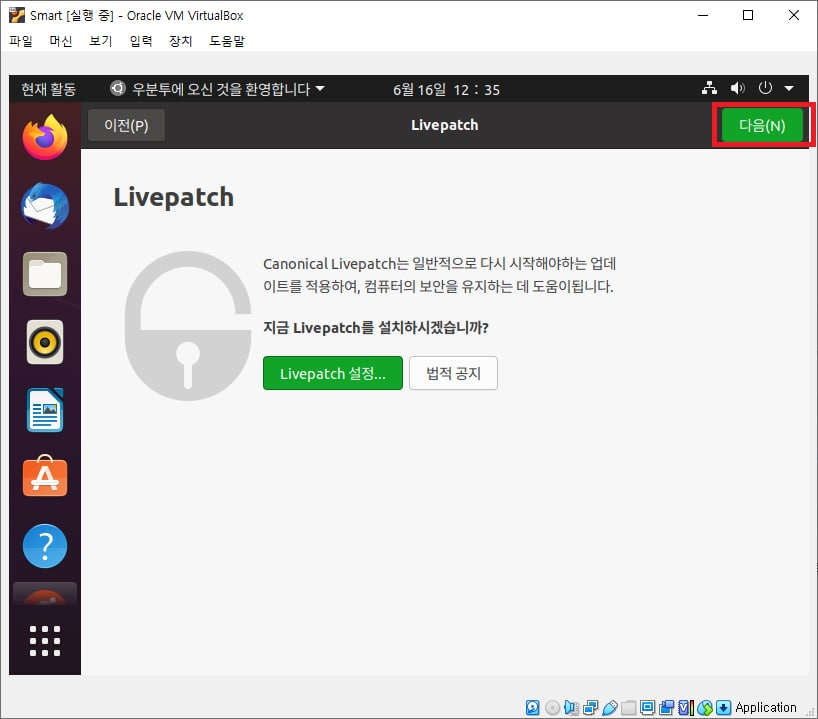
Task: Click the network status icon in top bar
Action: click(709, 88)
